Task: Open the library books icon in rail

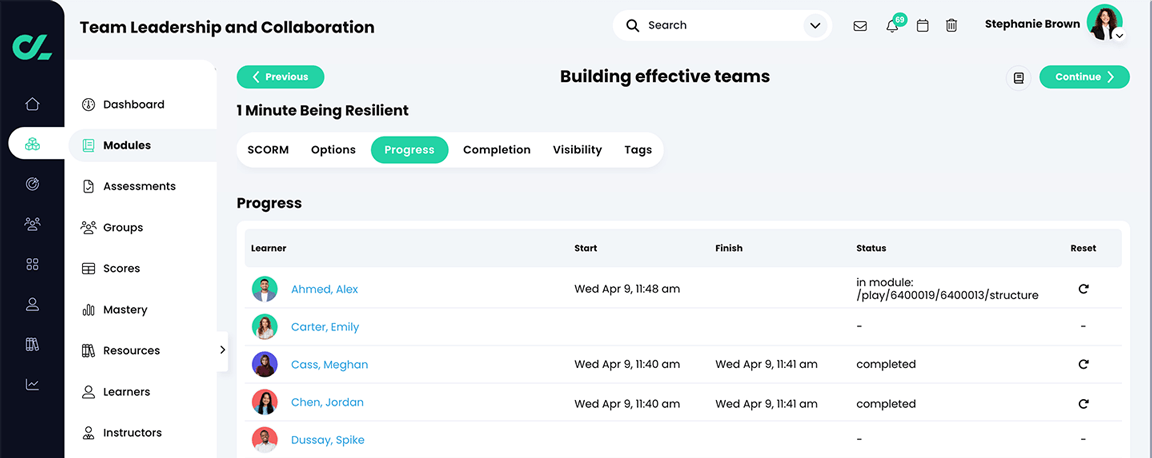Action: [x=32, y=344]
